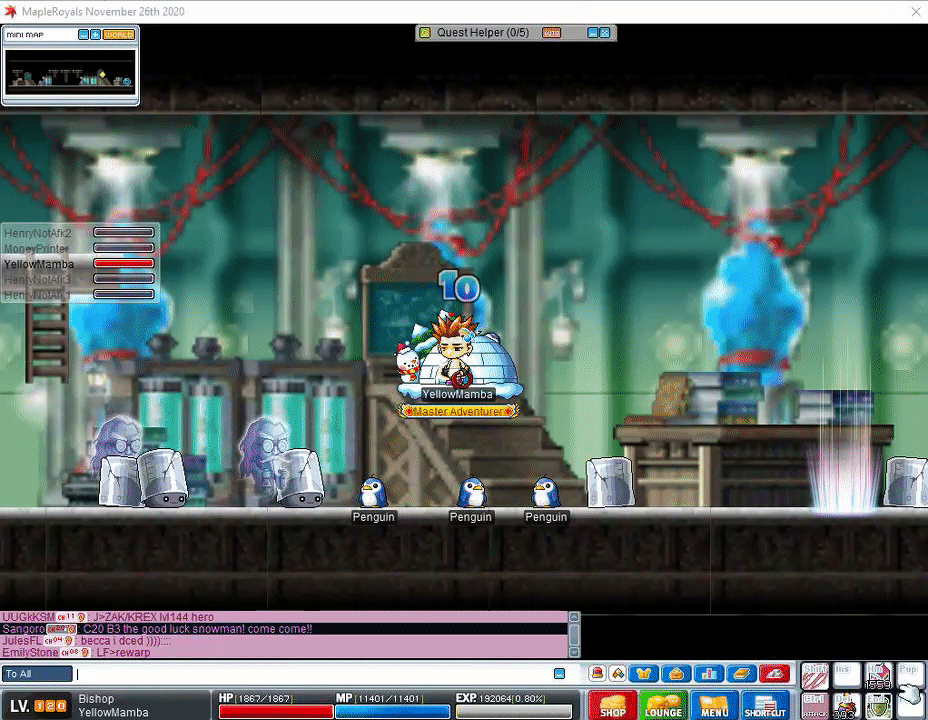Open the game Menu button

(x=714, y=705)
